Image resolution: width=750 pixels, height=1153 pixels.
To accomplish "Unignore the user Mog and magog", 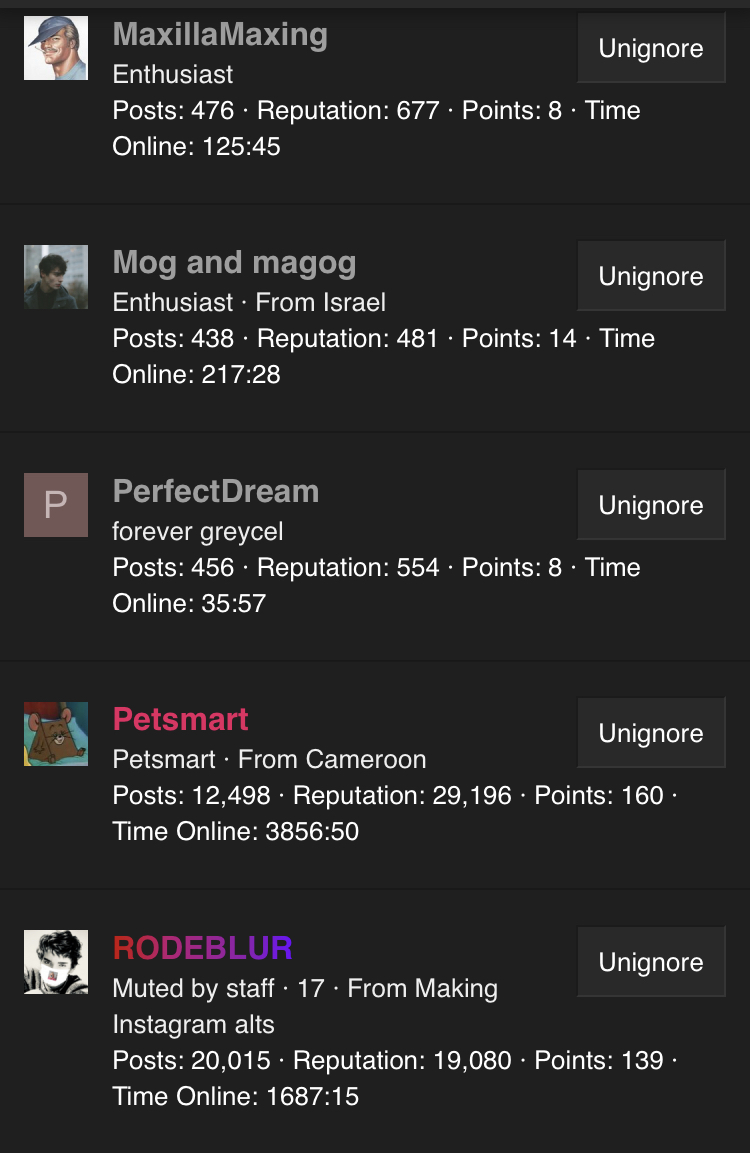I will (651, 276).
